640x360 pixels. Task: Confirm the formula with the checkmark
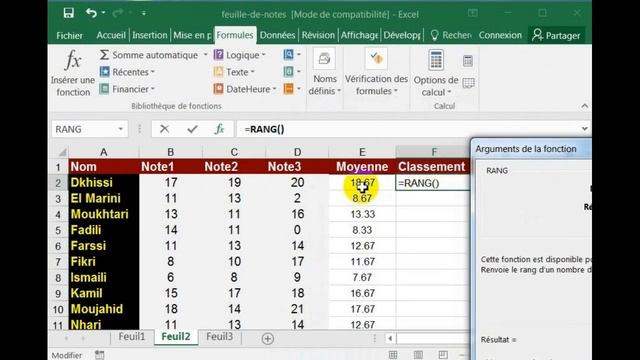click(x=192, y=129)
